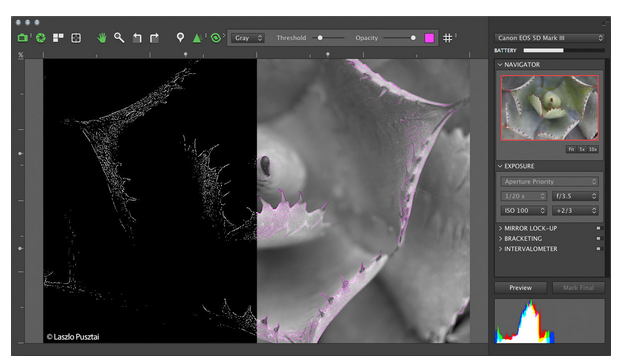Toggle the grid overlay hash icon

pos(447,38)
